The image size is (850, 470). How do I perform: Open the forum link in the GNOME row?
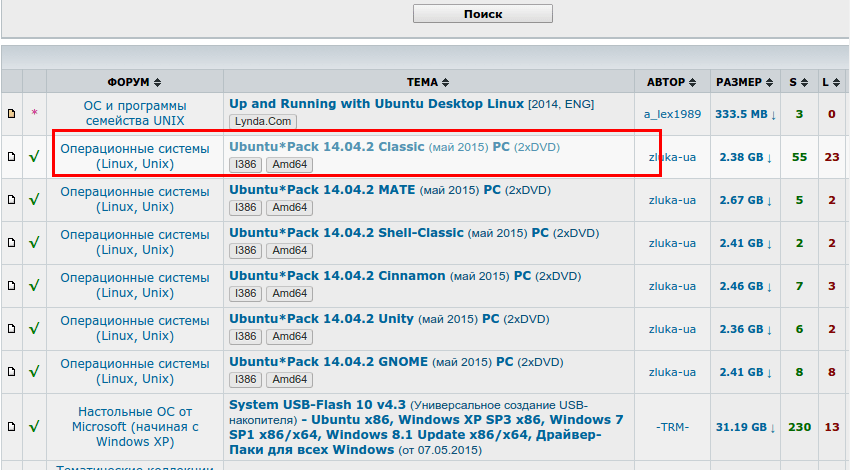[x=135, y=371]
